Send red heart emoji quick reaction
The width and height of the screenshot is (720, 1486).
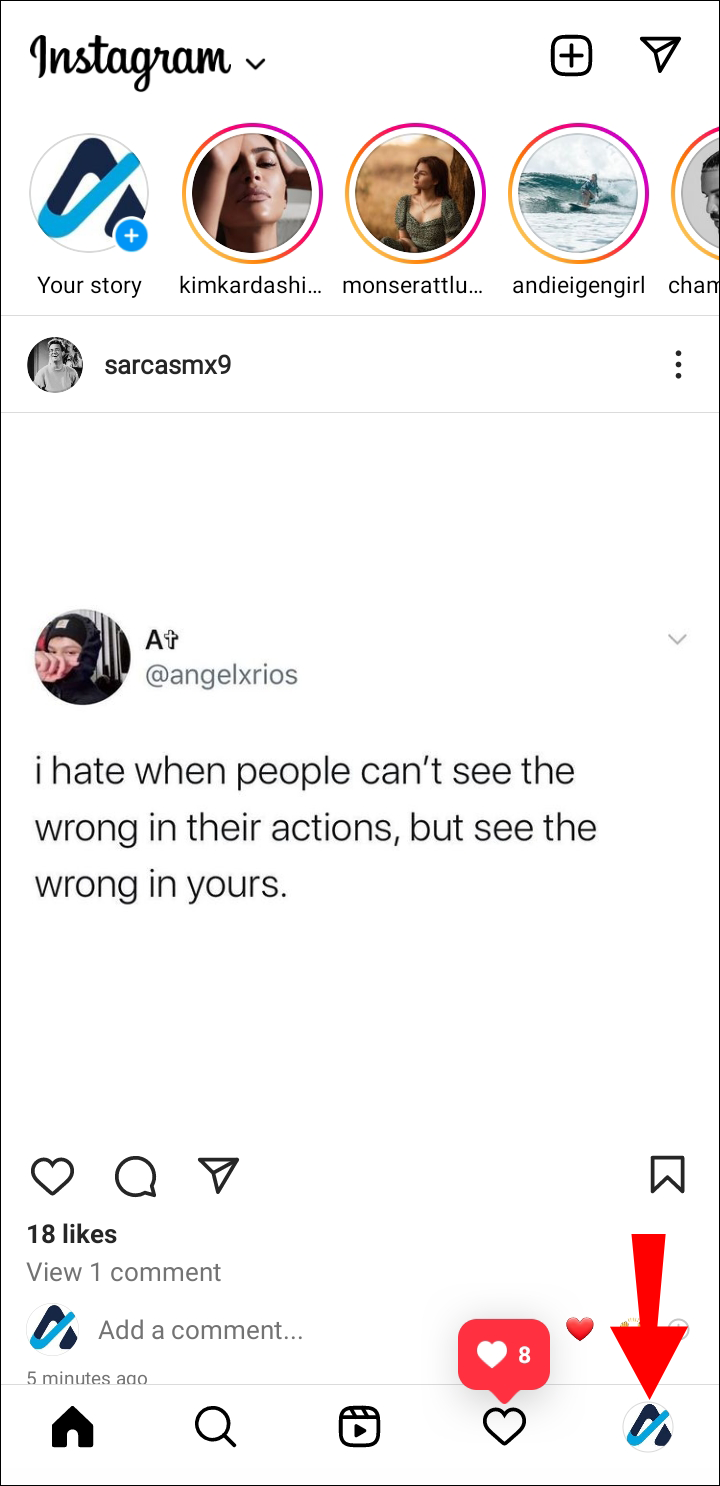click(580, 1329)
